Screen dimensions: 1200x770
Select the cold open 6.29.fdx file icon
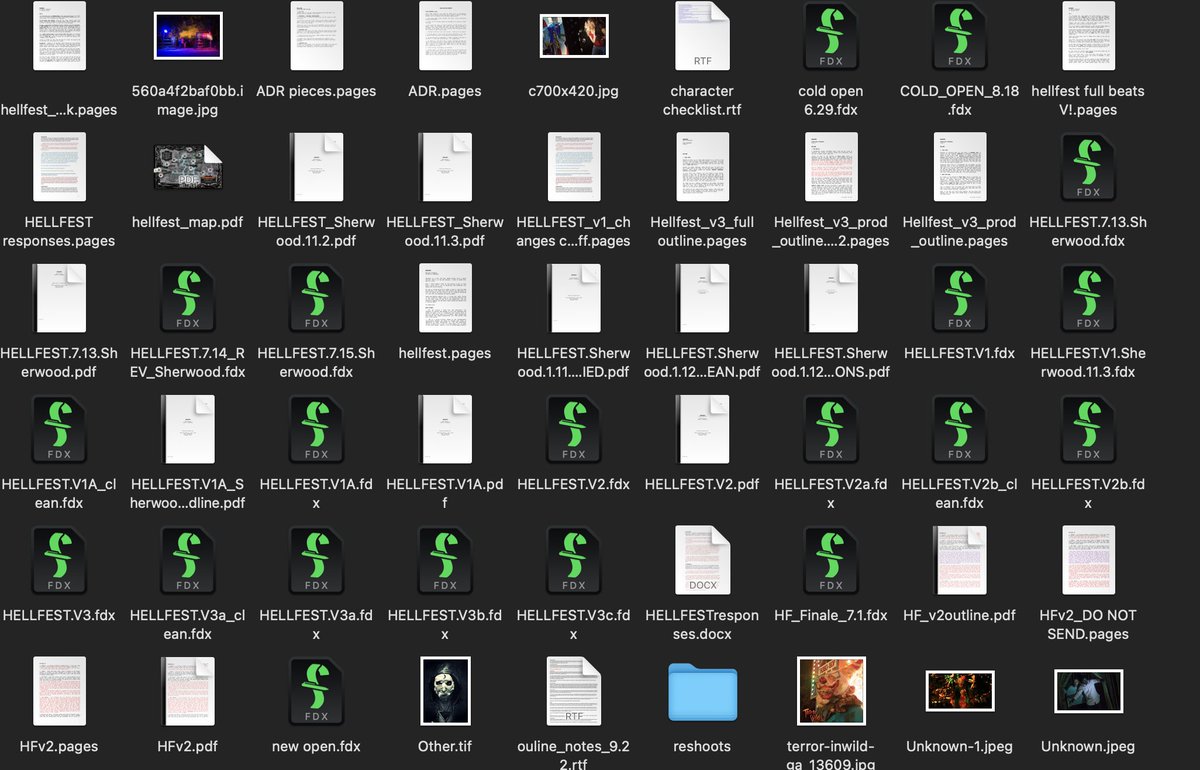(831, 35)
